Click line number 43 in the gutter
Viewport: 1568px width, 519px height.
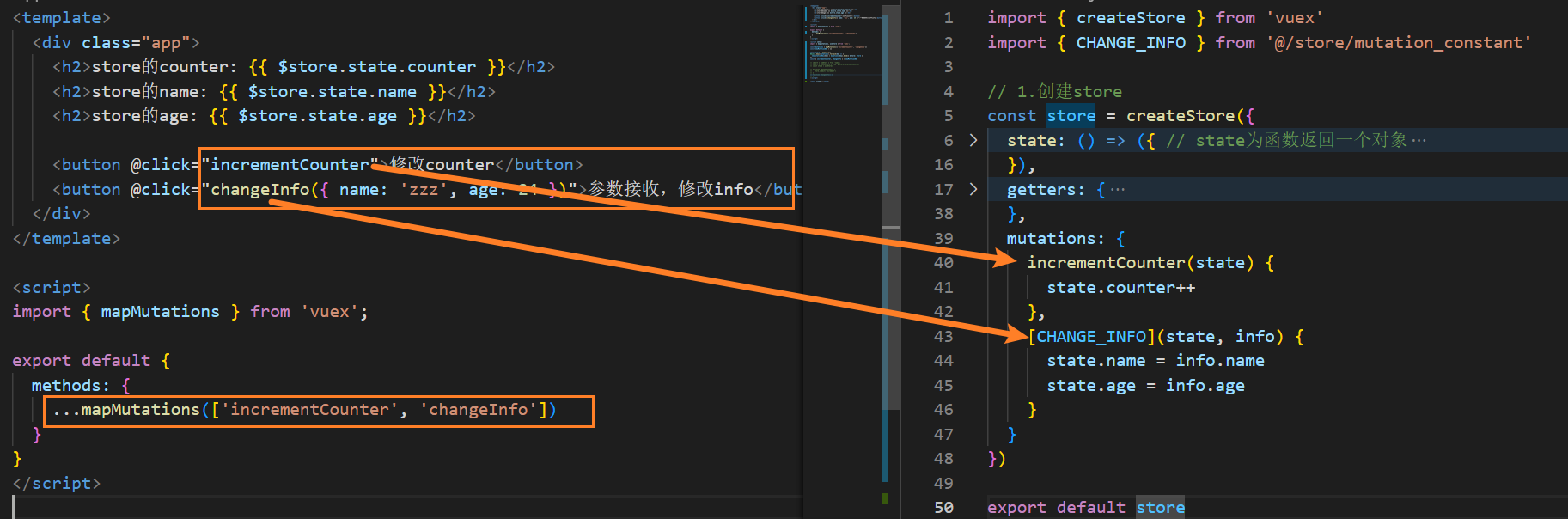pyautogui.click(x=943, y=337)
